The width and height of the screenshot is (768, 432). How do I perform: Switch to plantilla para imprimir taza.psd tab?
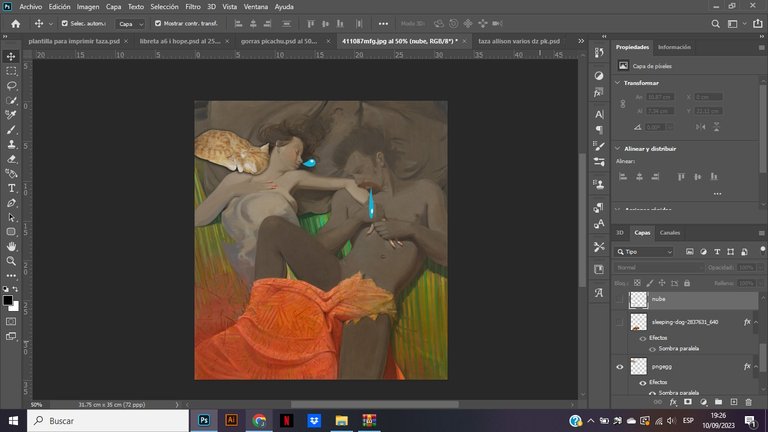click(x=74, y=41)
